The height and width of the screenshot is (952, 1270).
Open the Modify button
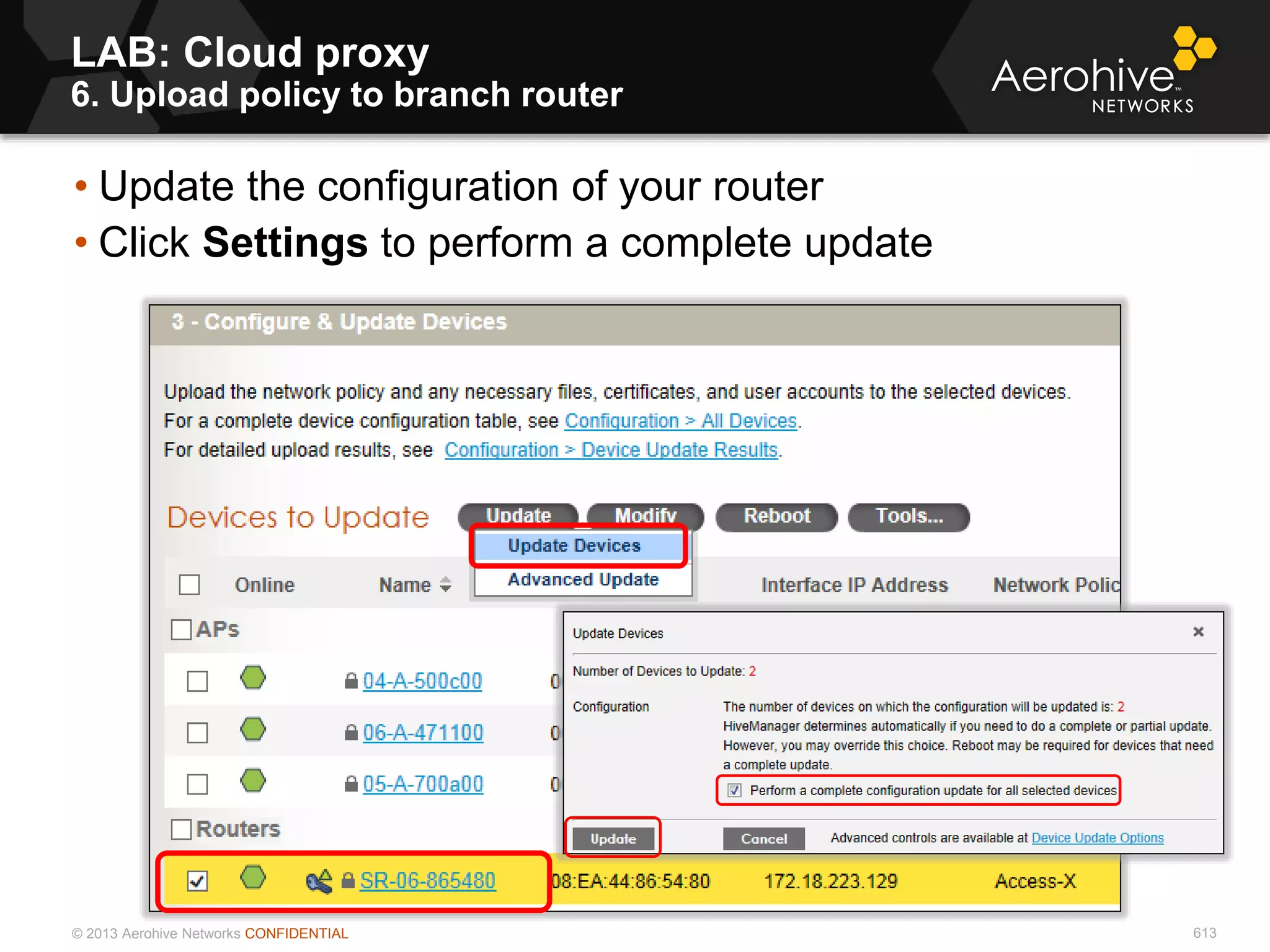point(646,516)
